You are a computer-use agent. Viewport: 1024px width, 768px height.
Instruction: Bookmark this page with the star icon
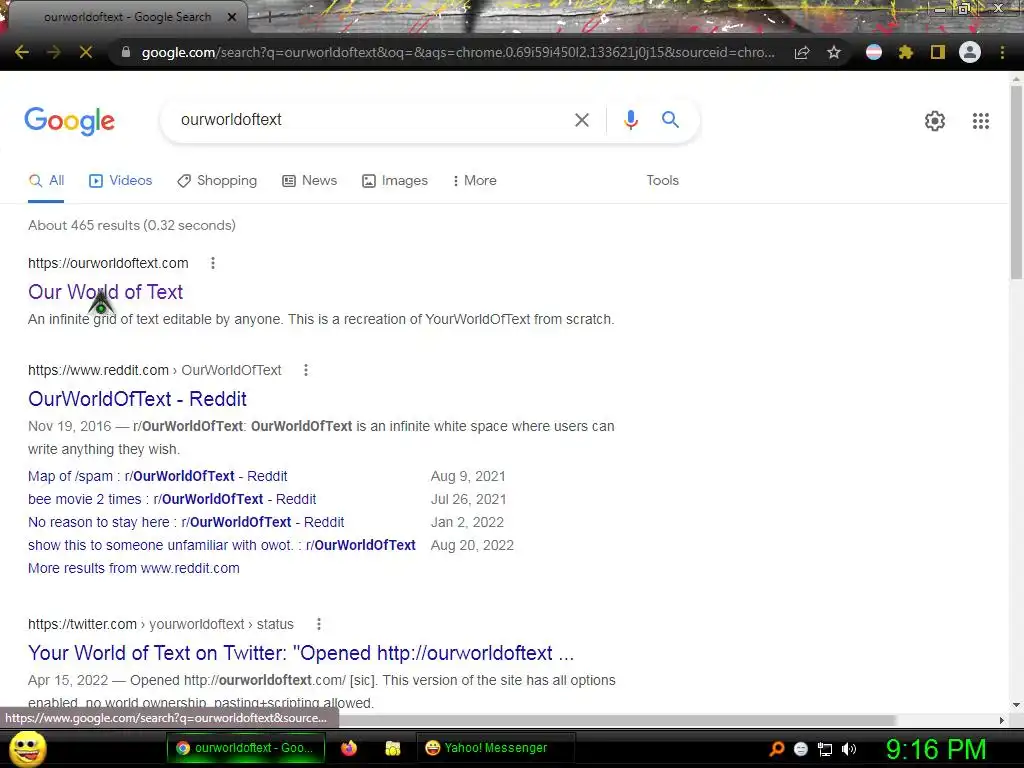pyautogui.click(x=834, y=52)
